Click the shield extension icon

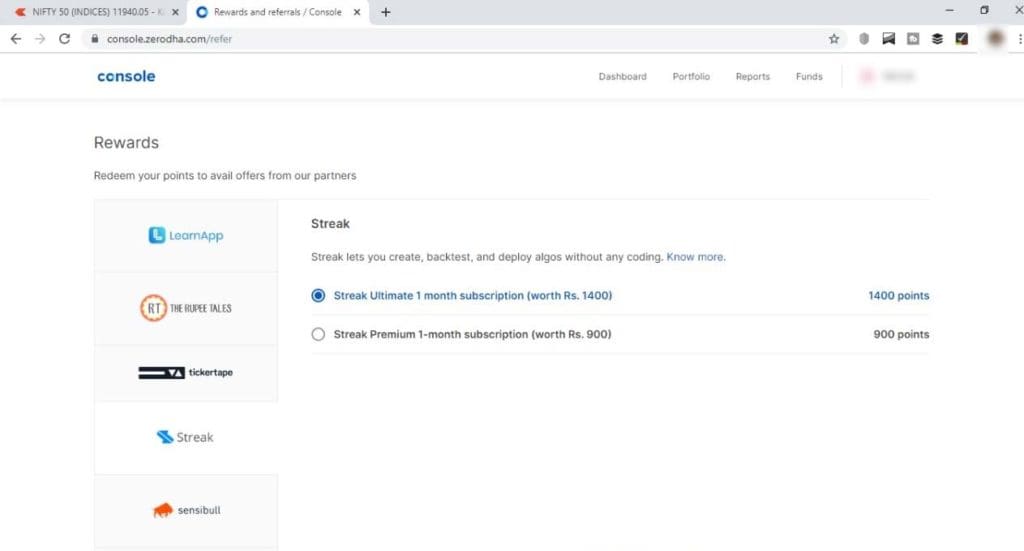(x=864, y=39)
